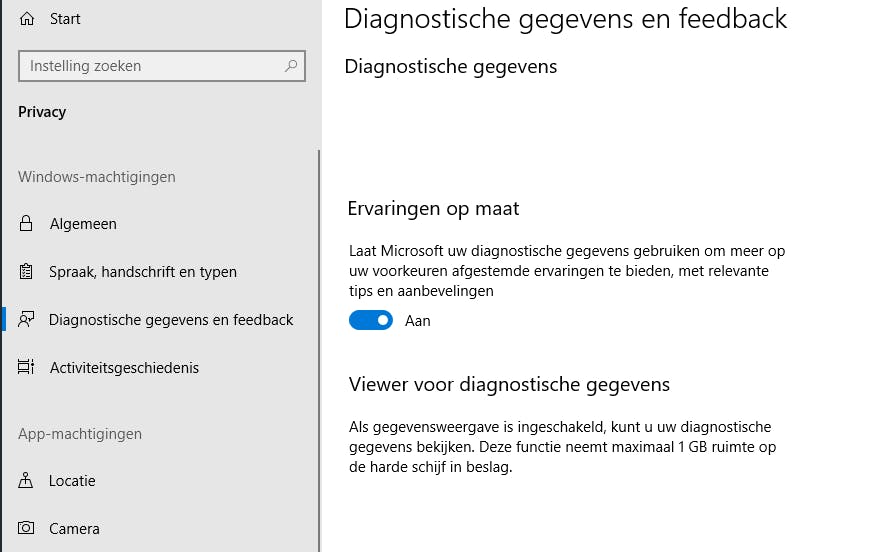Disable the Ervaringen op maat toggle
This screenshot has height=552, width=886.
click(x=371, y=321)
